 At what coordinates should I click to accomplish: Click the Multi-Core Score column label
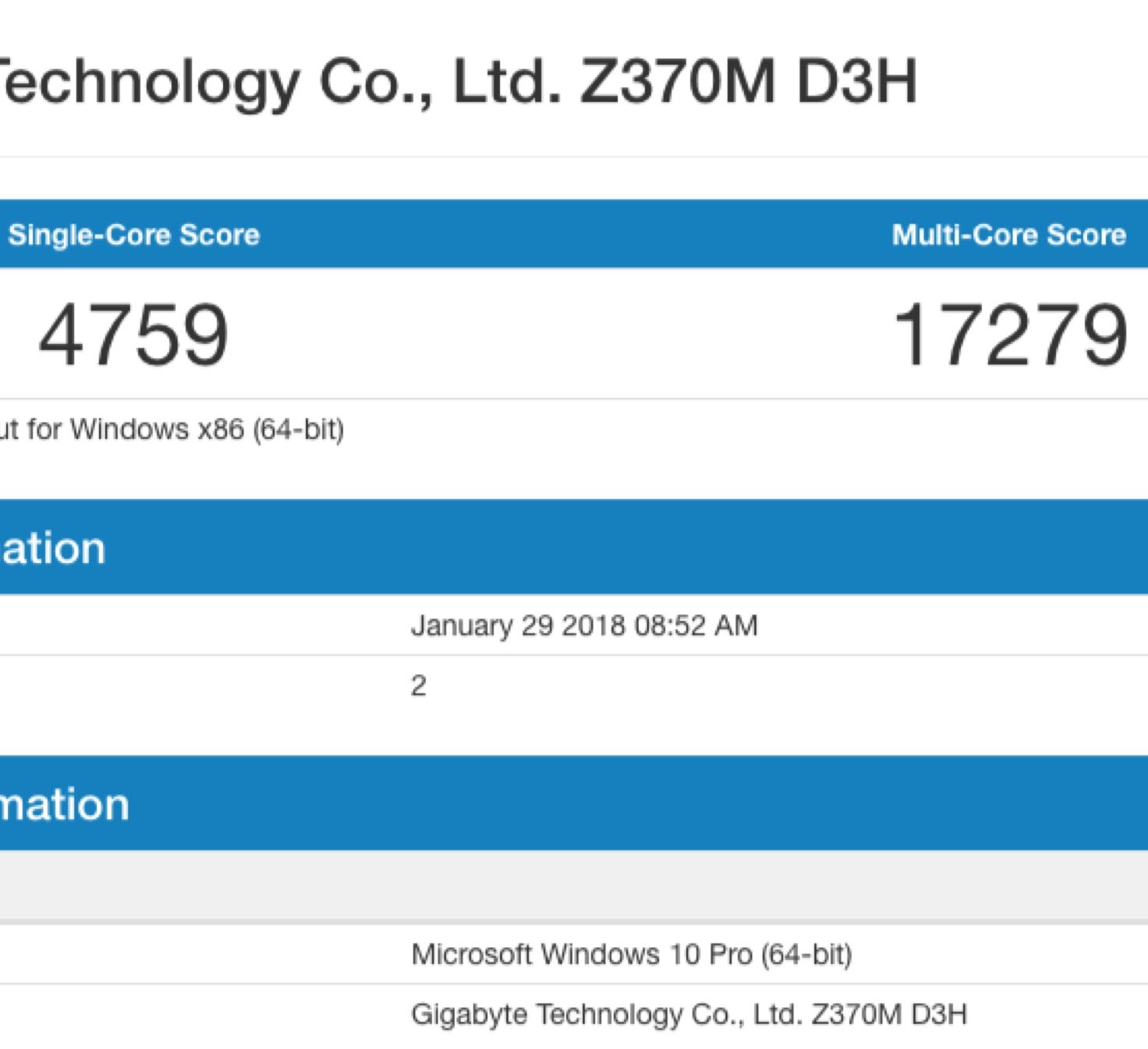1009,235
